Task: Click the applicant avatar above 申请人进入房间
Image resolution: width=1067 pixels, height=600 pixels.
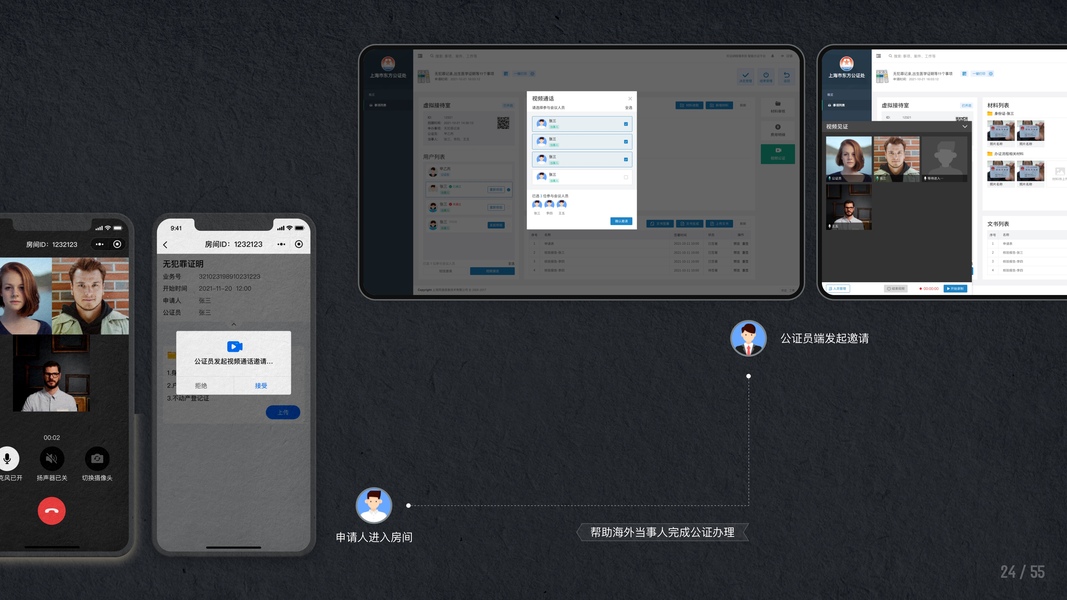Action: tap(374, 505)
